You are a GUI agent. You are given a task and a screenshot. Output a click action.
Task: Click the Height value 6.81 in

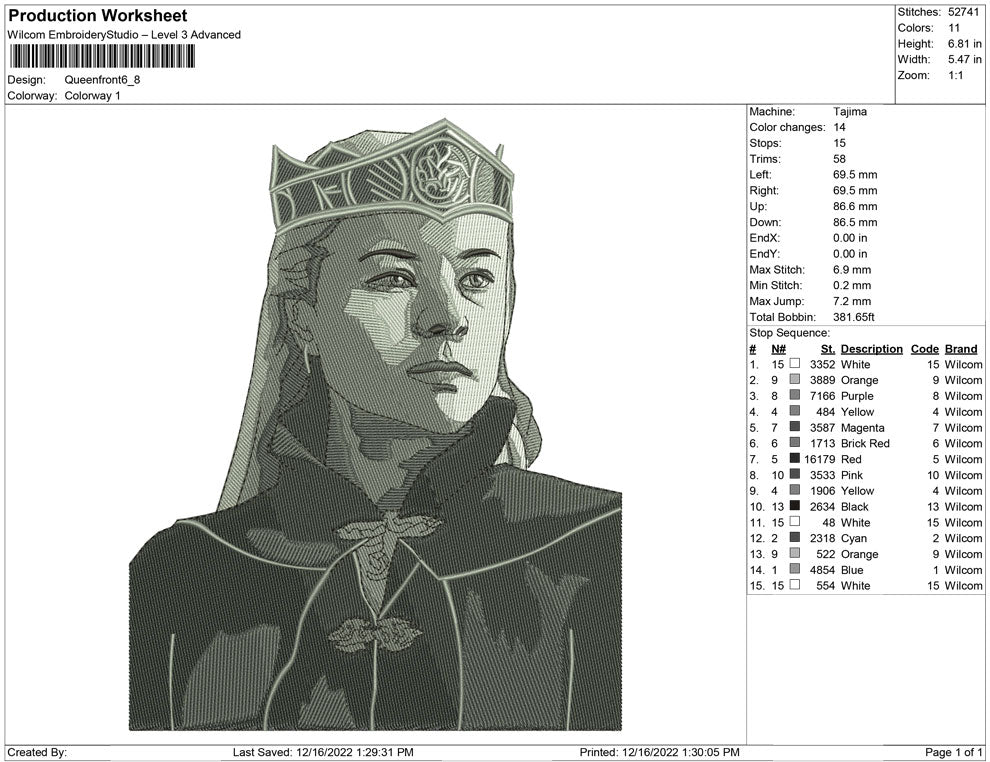[x=964, y=44]
